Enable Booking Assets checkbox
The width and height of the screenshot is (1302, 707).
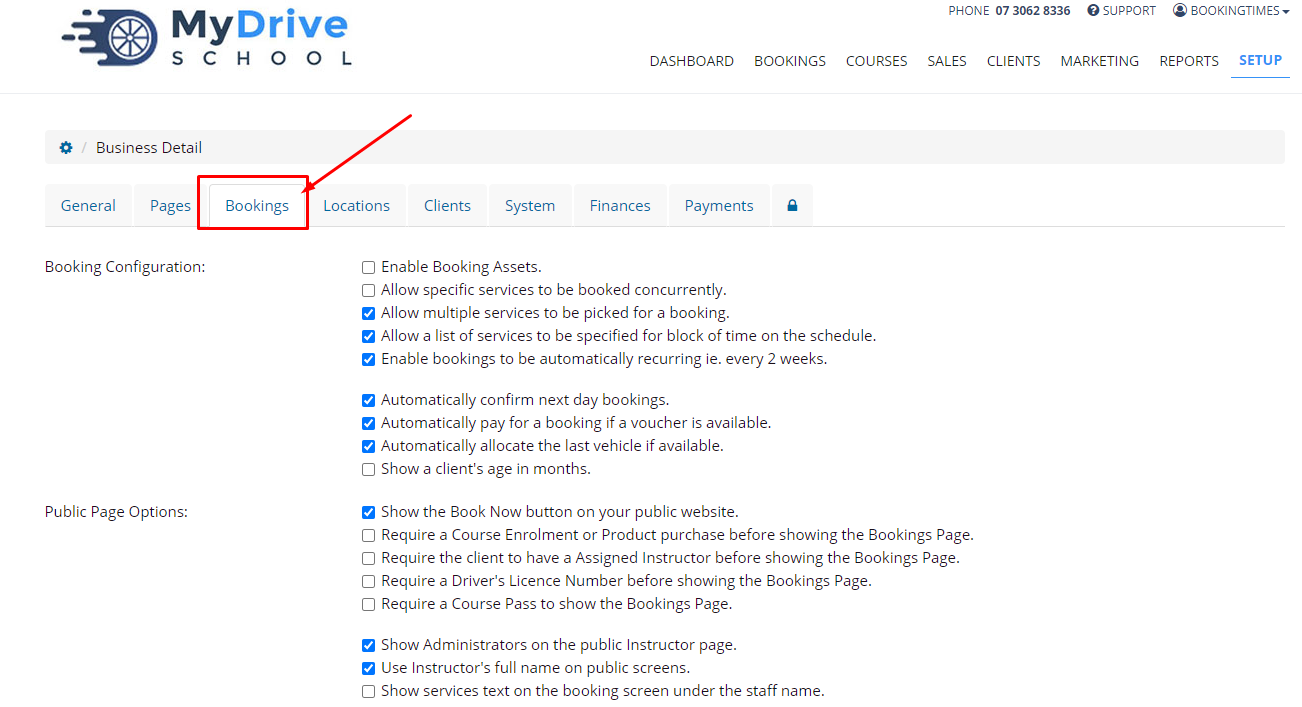[369, 267]
